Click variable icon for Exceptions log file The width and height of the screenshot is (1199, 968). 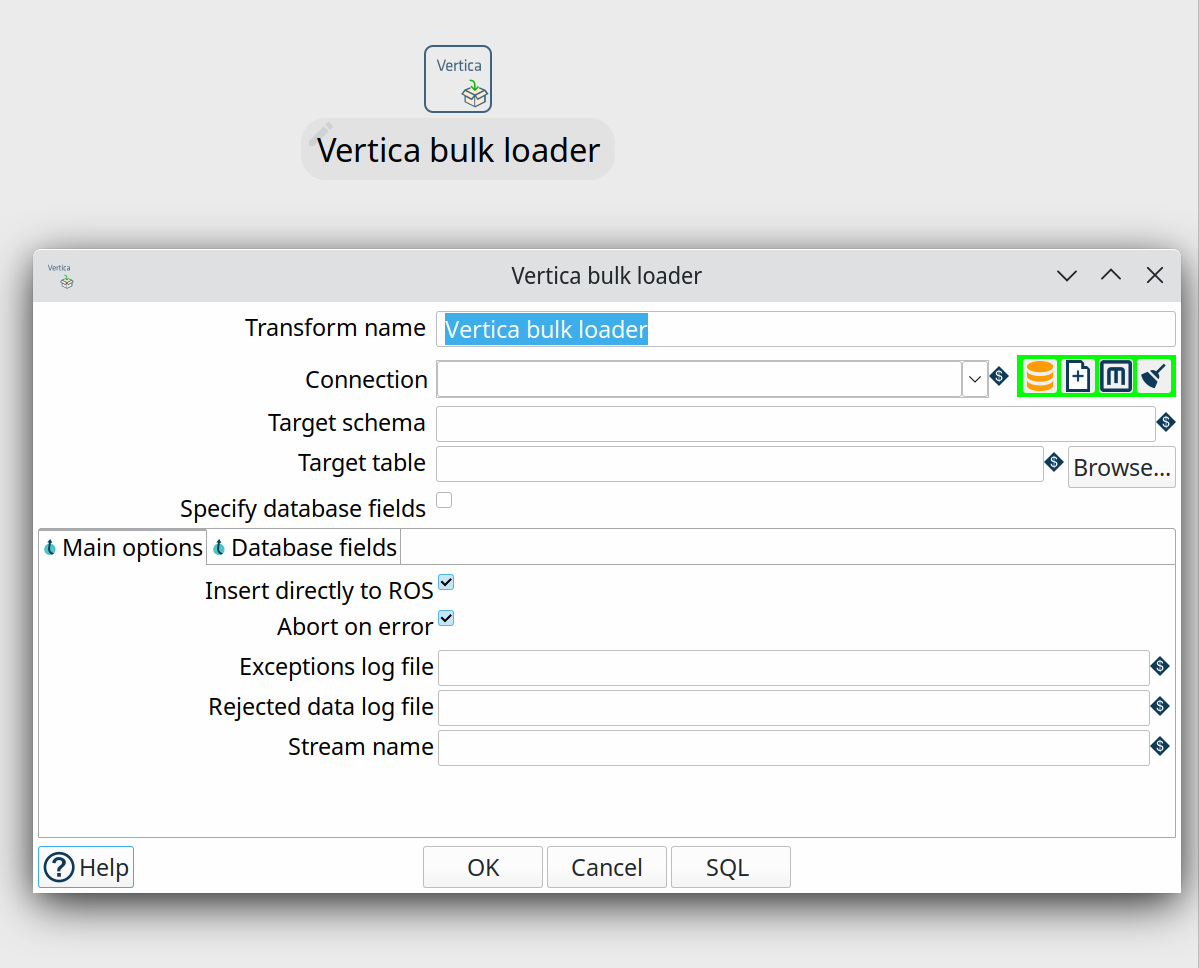tap(1160, 666)
